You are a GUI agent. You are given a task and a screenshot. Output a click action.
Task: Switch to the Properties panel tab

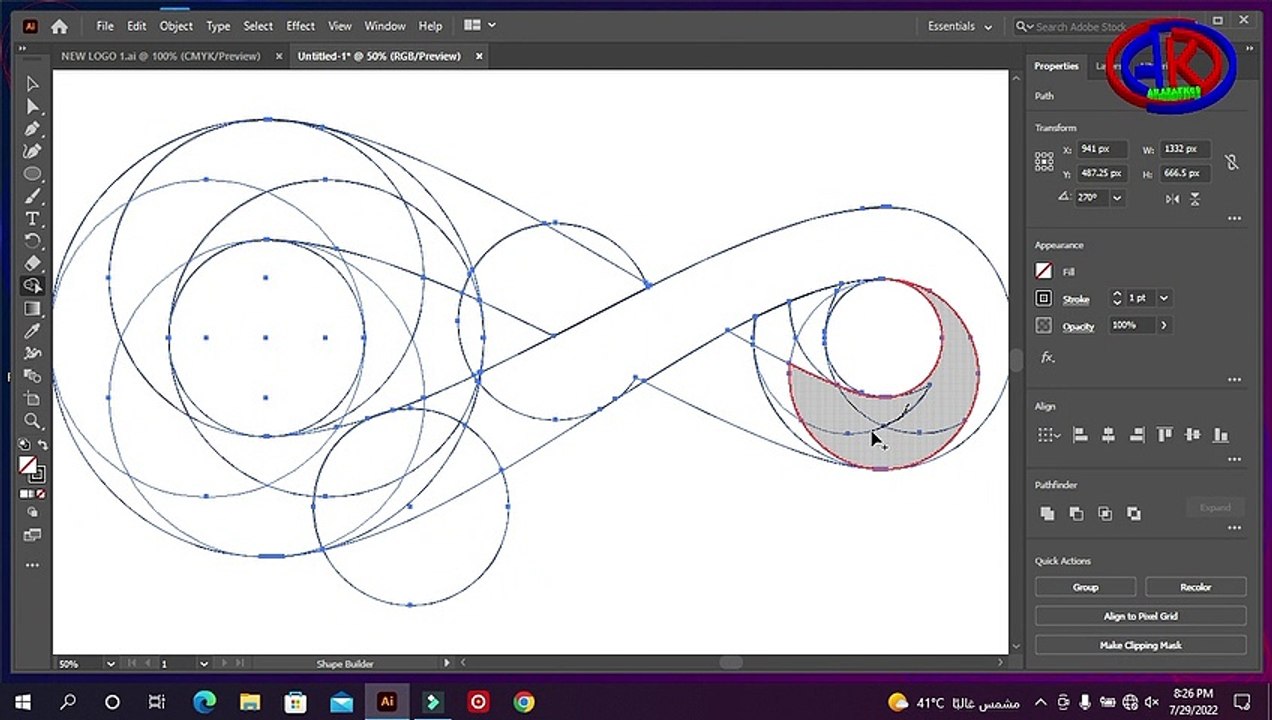click(x=1056, y=66)
